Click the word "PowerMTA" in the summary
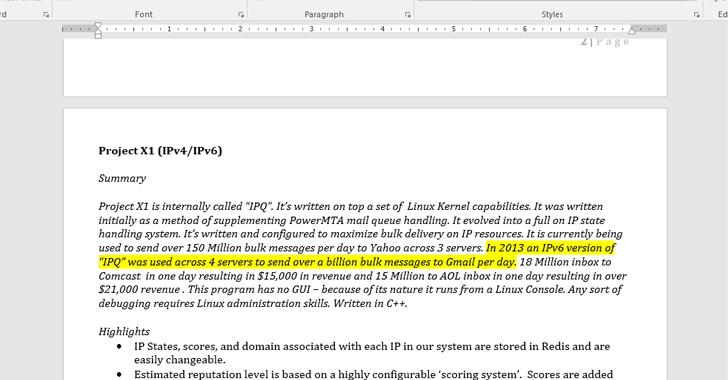728x380 pixels. click(317, 220)
